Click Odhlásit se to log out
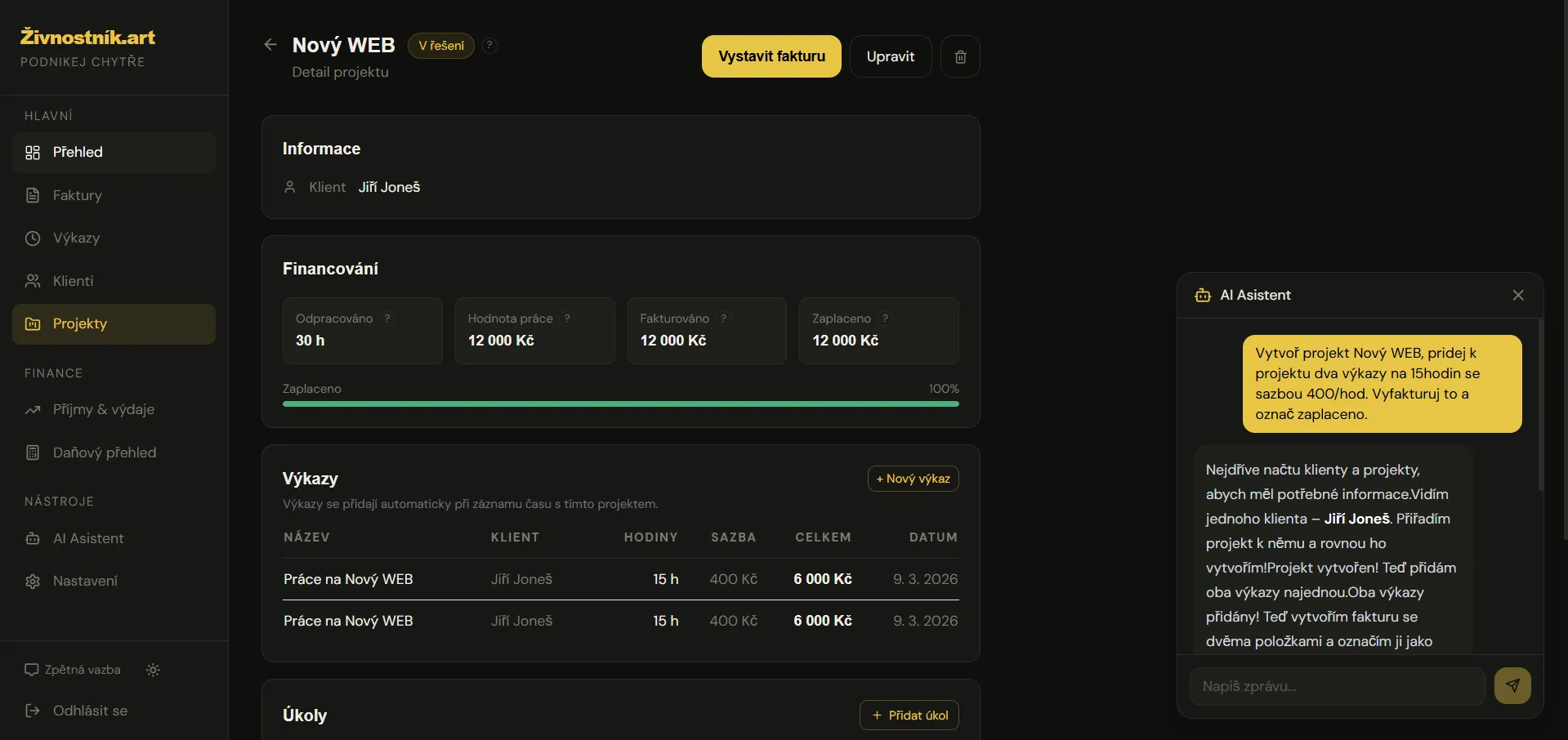The height and width of the screenshot is (740, 1568). pos(89,711)
